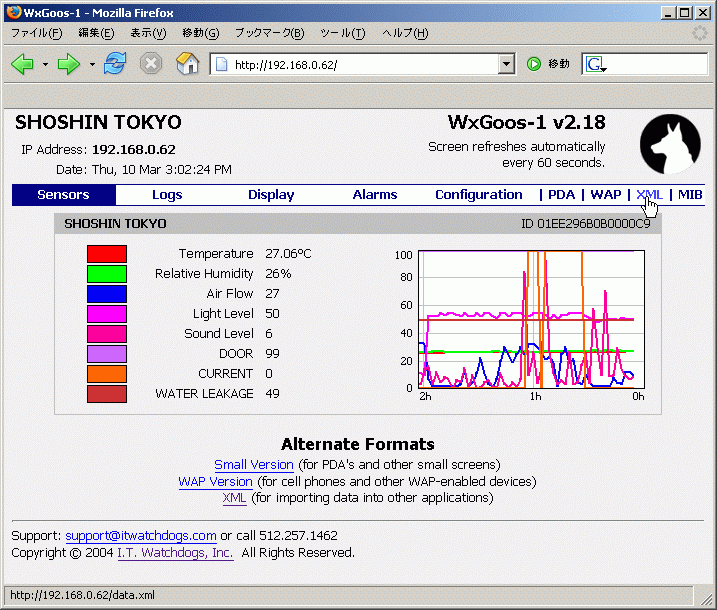Open the 表示(V) menu
717x610 pixels.
[149, 33]
